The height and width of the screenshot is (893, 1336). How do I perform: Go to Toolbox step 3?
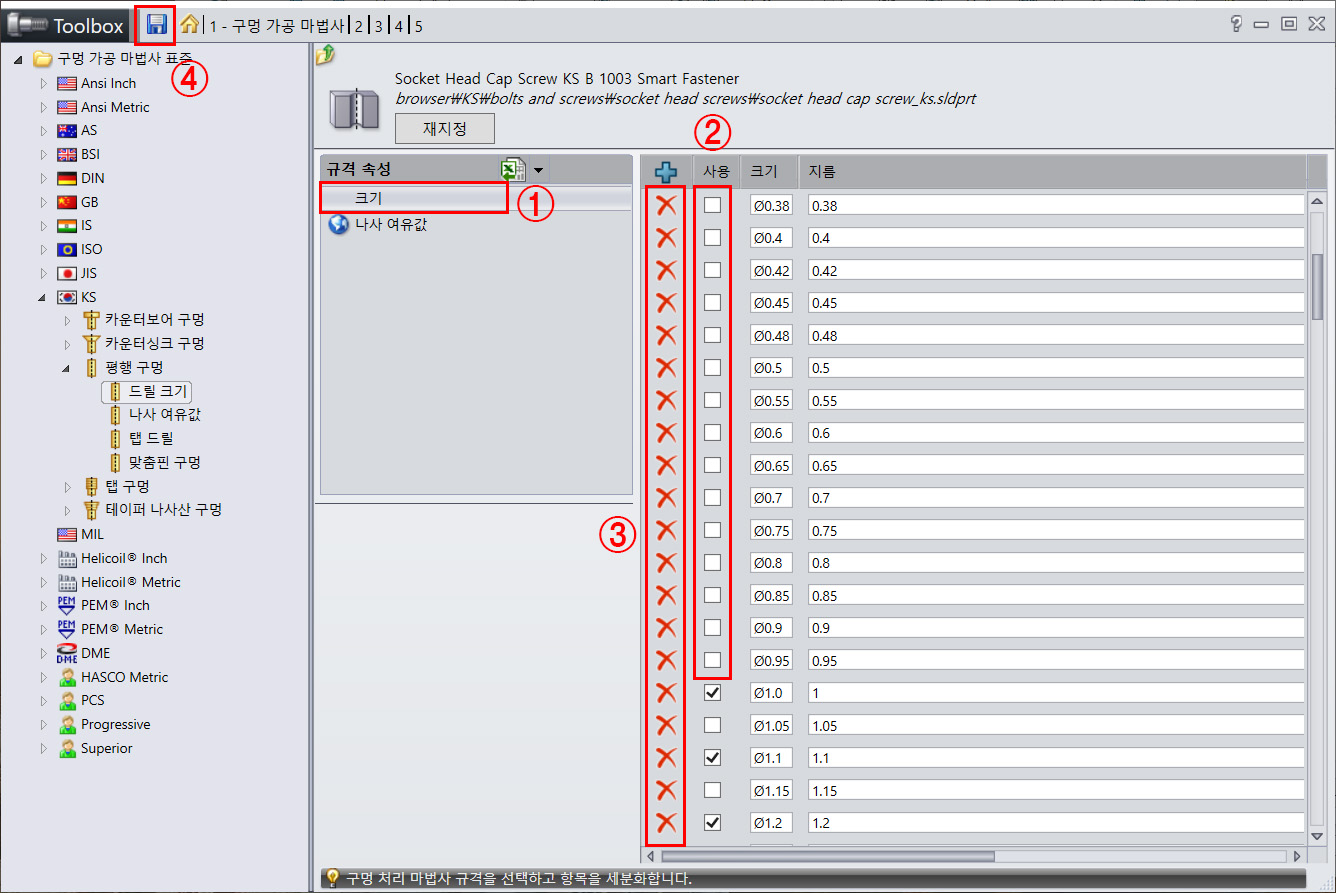click(x=379, y=26)
